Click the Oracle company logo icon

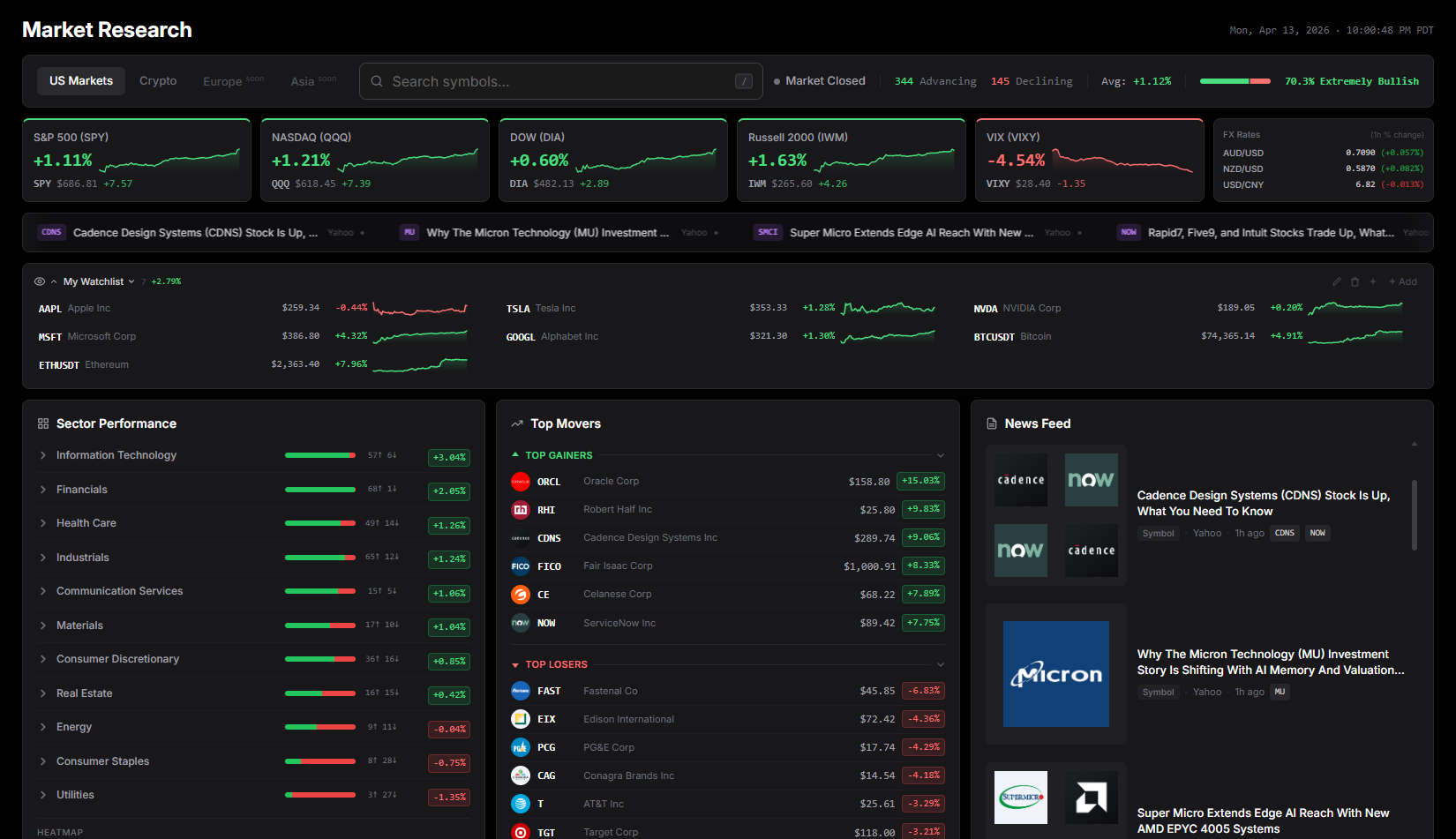click(x=521, y=482)
